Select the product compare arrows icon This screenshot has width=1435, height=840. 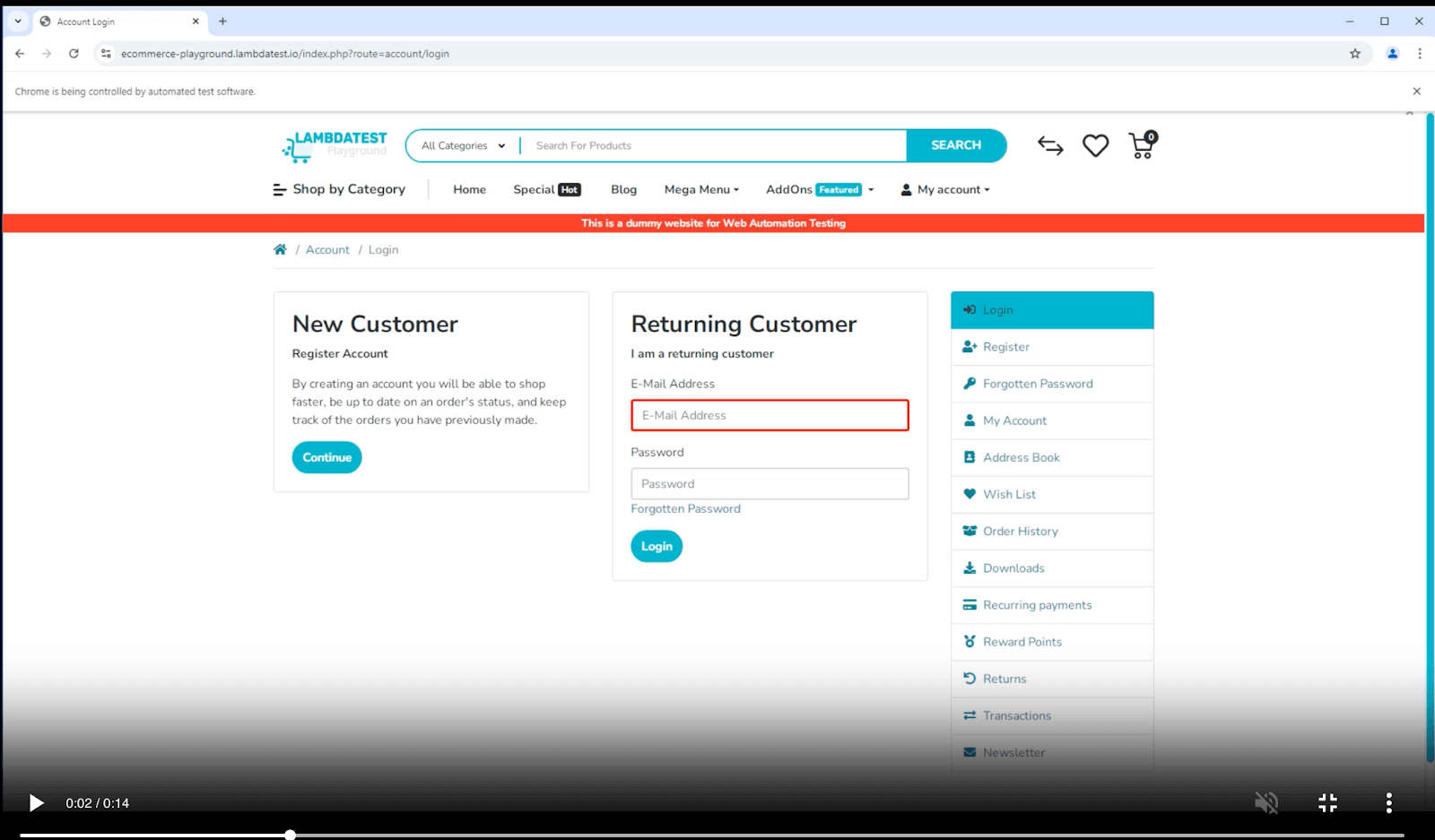point(1051,145)
